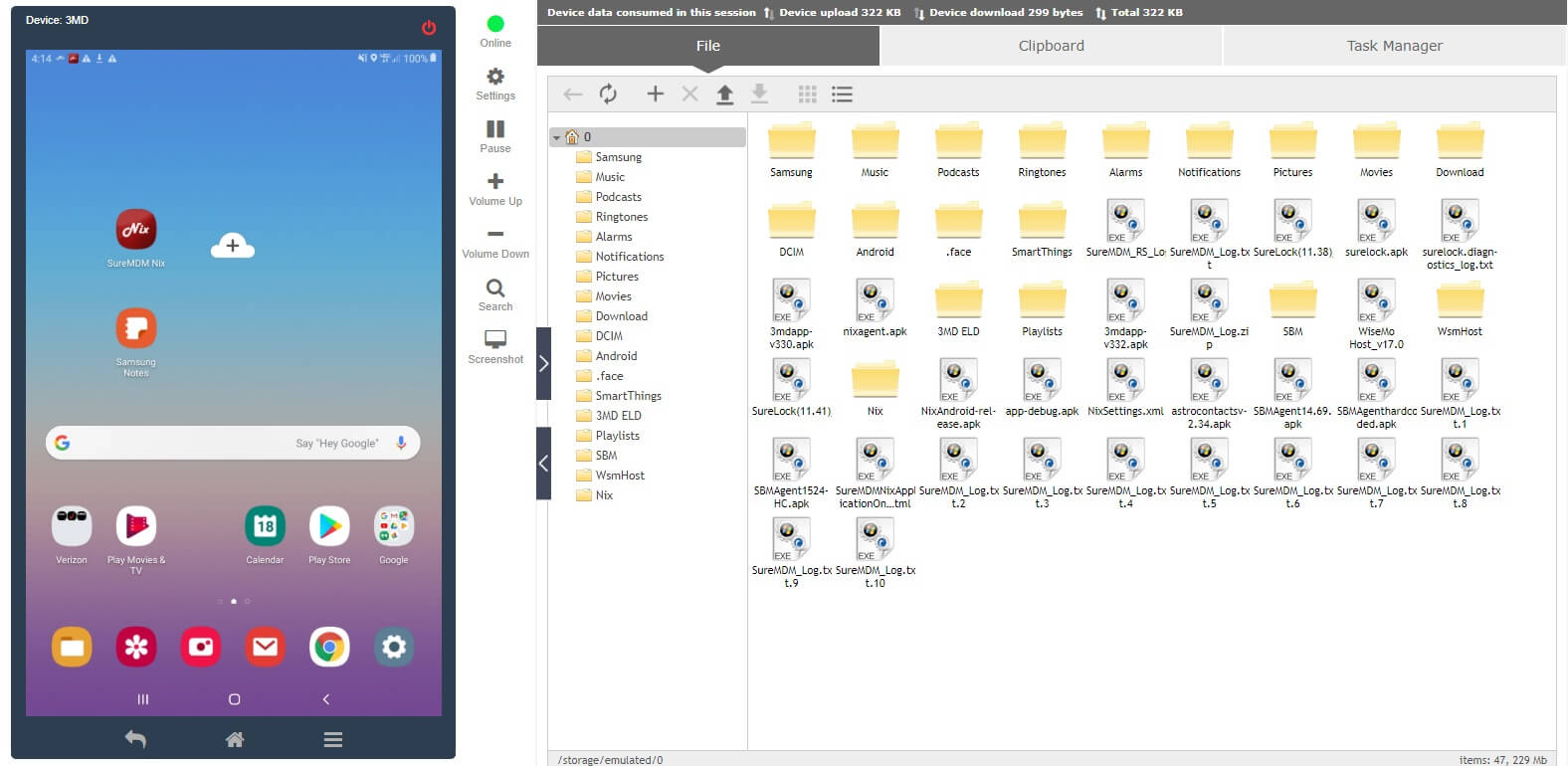
Task: Switch to list view
Action: point(843,95)
